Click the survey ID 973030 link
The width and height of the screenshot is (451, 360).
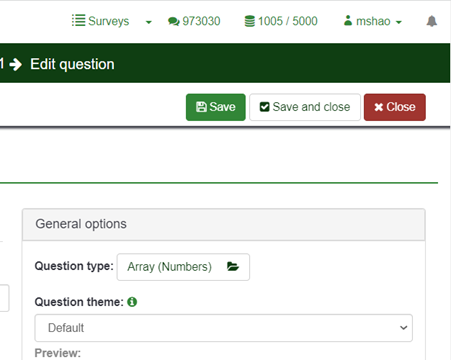(x=201, y=21)
